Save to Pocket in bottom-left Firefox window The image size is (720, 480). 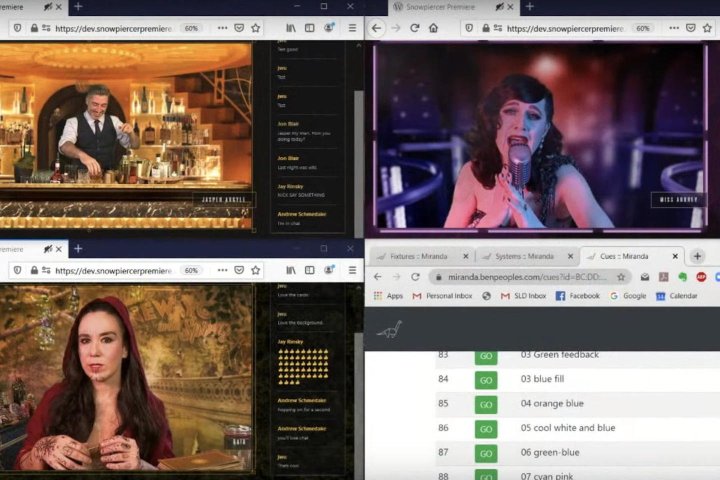coord(239,270)
